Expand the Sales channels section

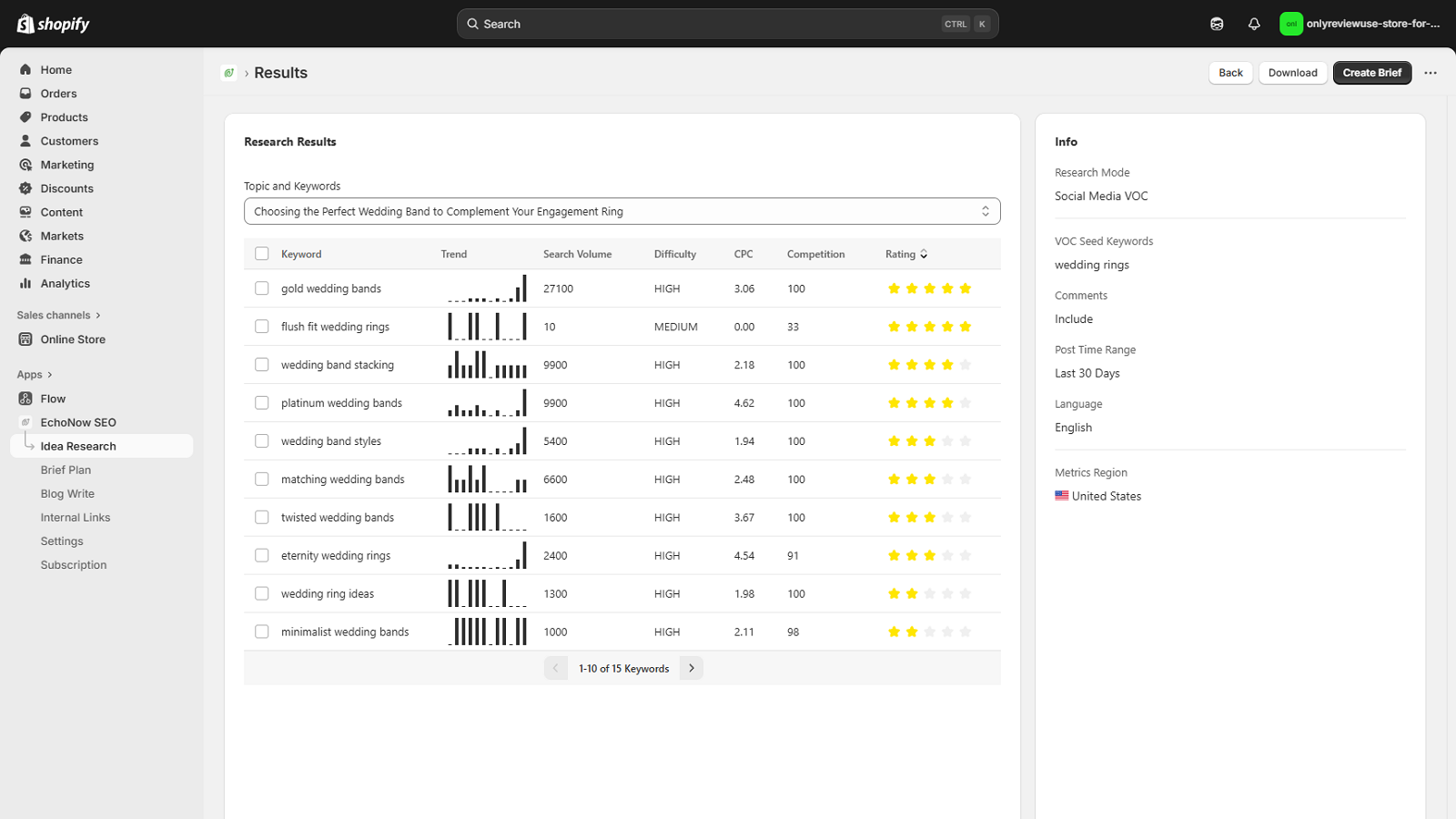click(x=59, y=315)
